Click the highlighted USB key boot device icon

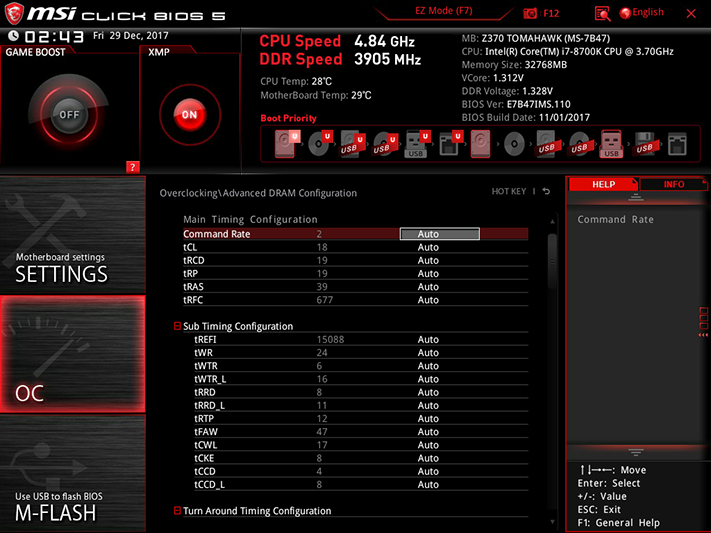pyautogui.click(x=611, y=144)
